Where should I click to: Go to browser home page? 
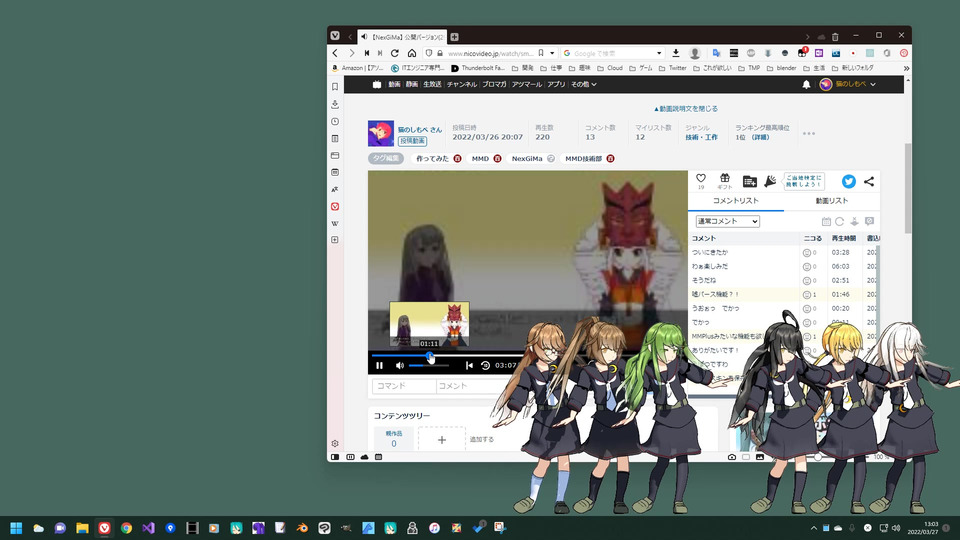click(412, 53)
